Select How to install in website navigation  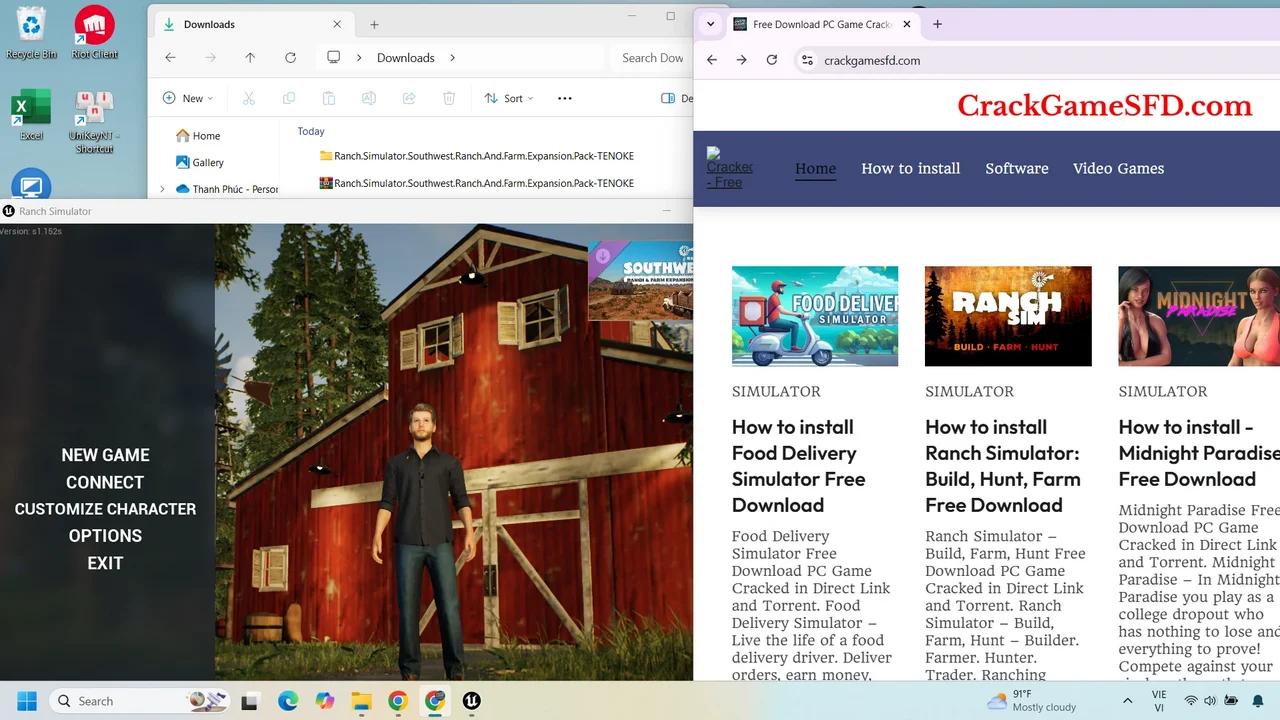pos(911,168)
